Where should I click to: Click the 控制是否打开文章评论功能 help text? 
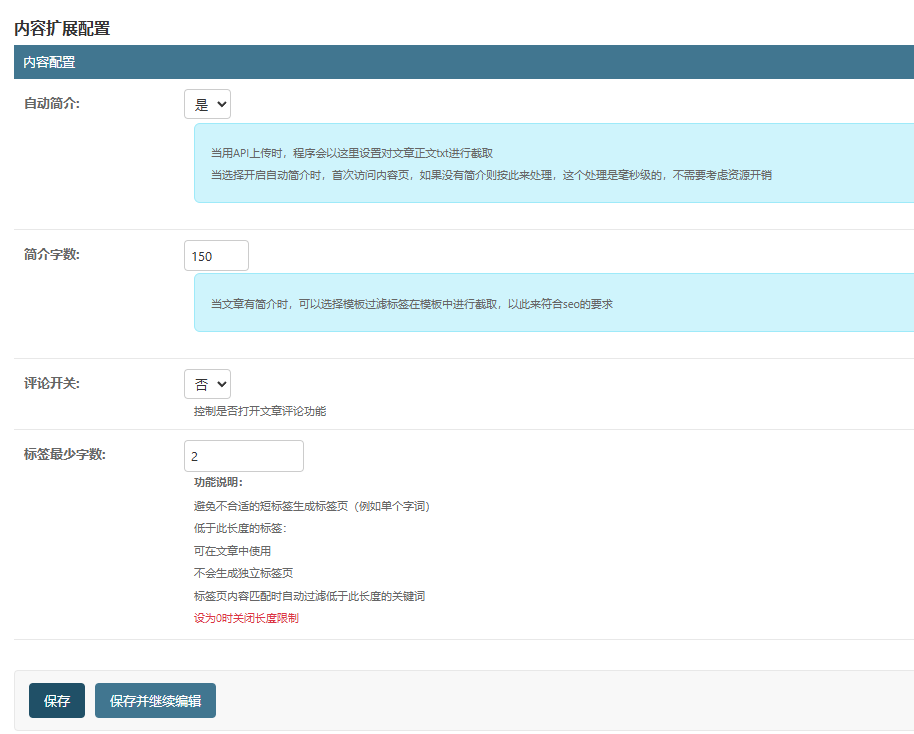(x=260, y=411)
